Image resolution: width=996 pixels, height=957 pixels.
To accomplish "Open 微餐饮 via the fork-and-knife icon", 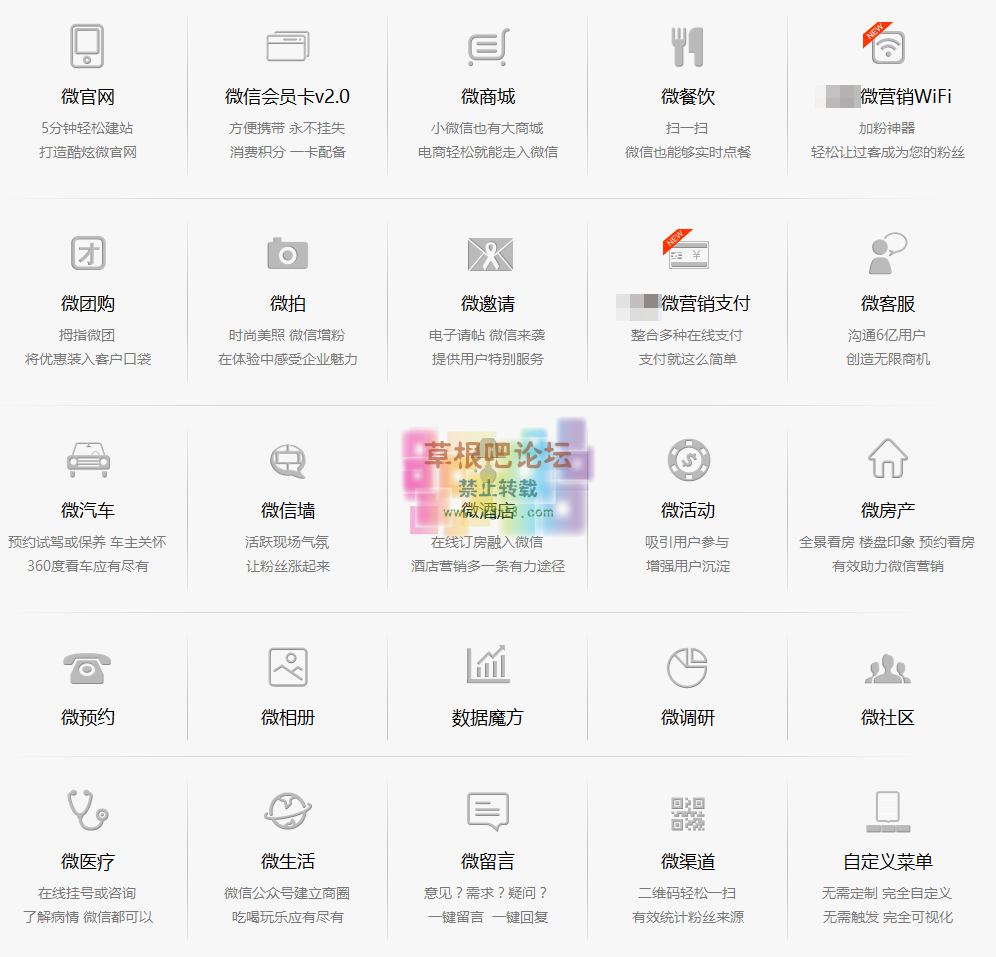I will tap(687, 44).
